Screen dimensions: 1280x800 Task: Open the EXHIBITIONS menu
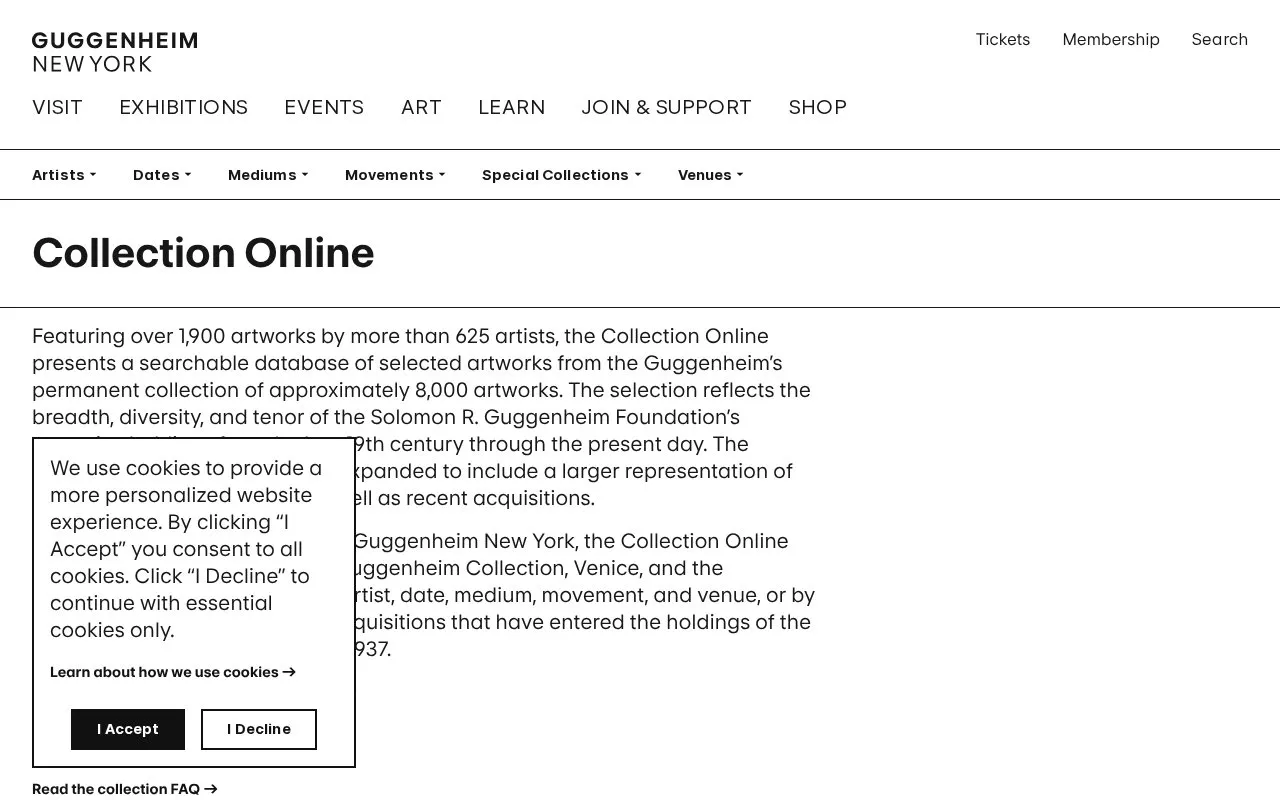click(183, 107)
